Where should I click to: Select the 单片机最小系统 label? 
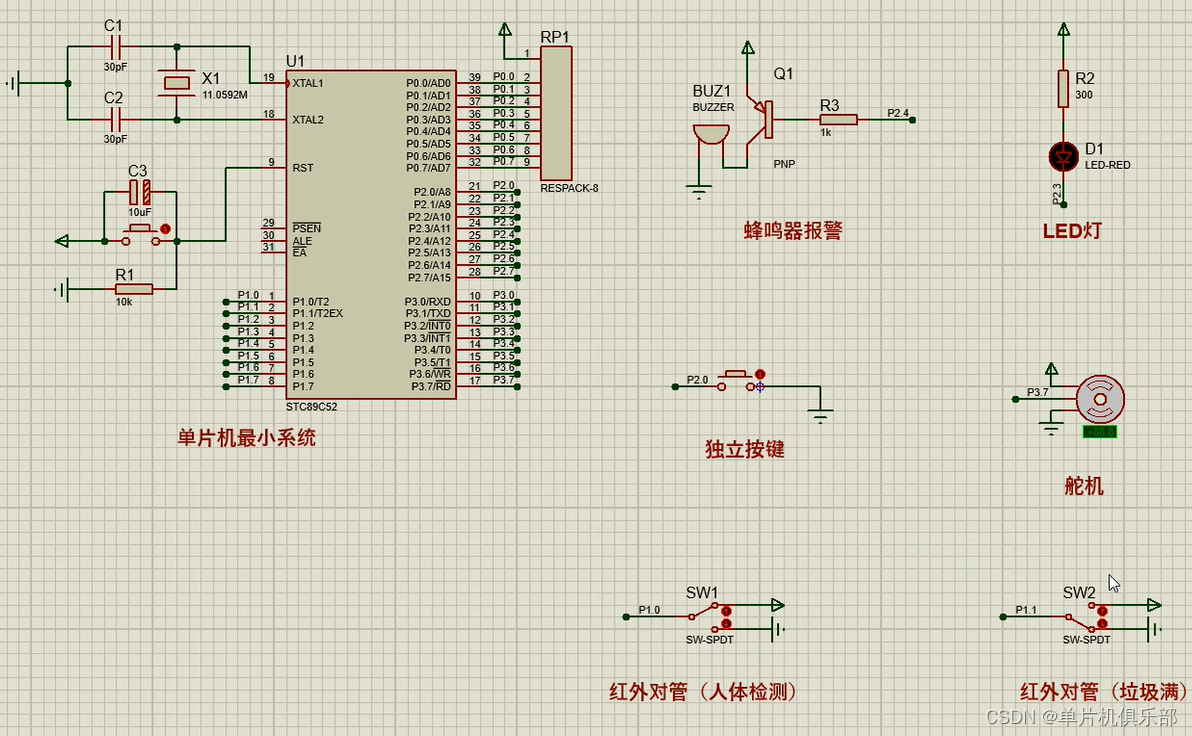(246, 438)
